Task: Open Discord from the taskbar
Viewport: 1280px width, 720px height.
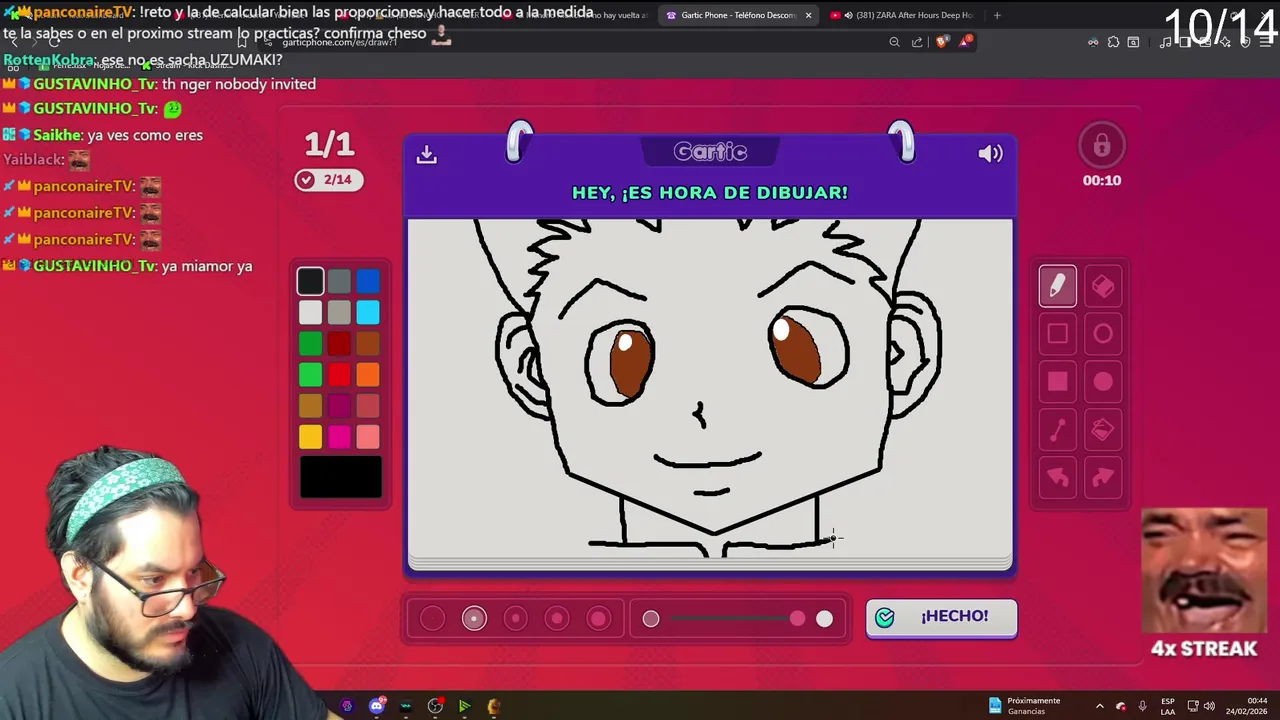Action: pos(377,706)
